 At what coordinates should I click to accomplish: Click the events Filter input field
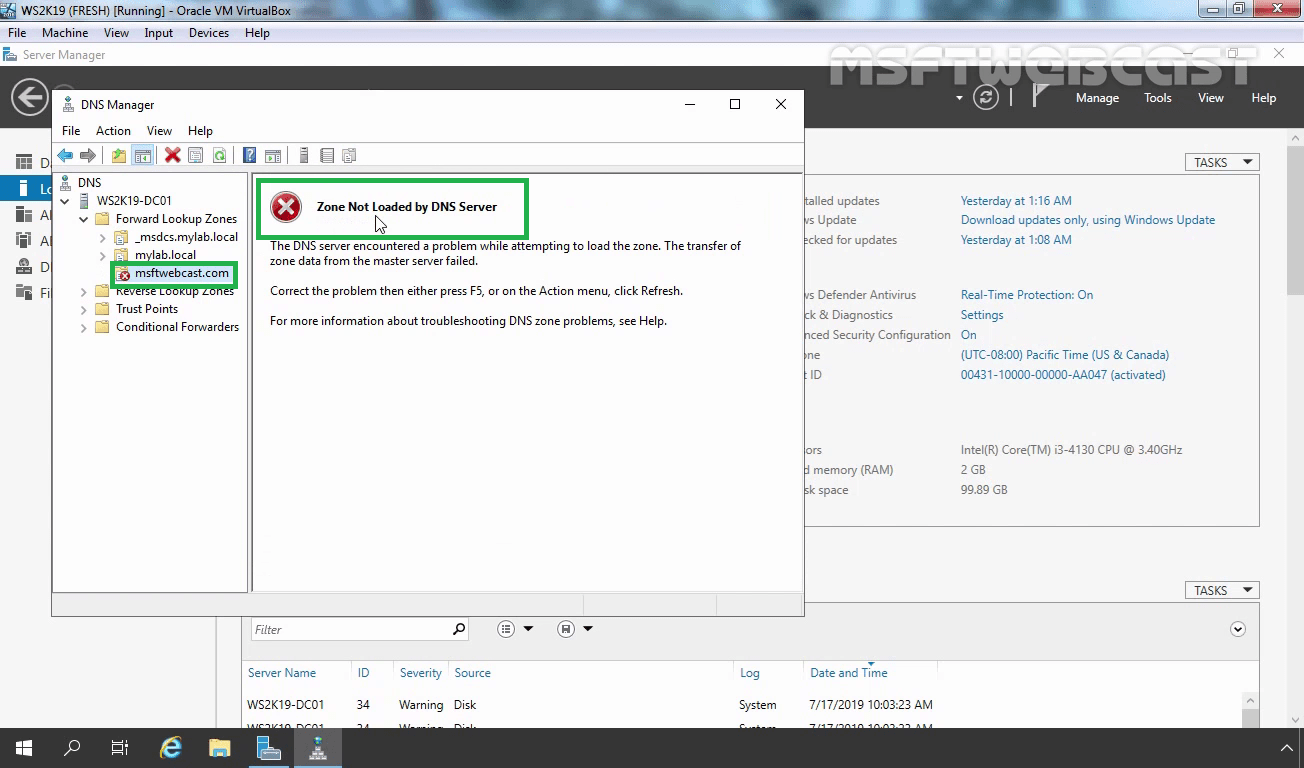pos(350,629)
